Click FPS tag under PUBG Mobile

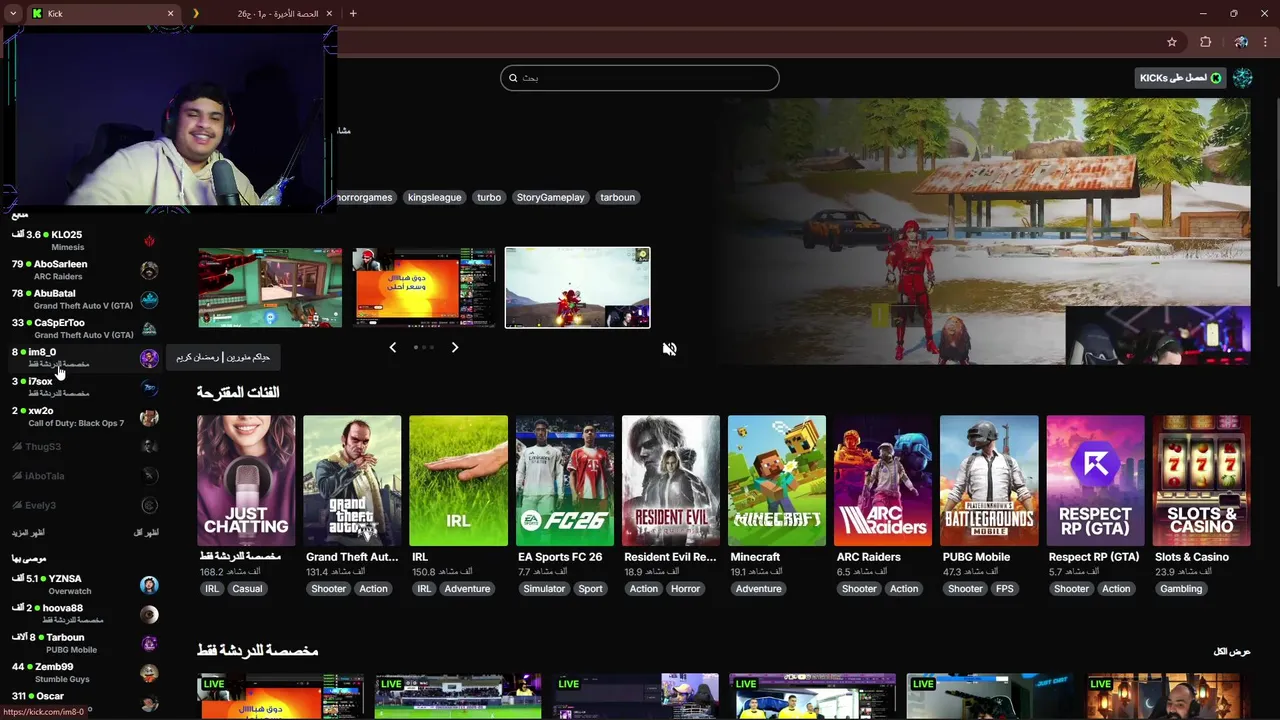click(1004, 589)
